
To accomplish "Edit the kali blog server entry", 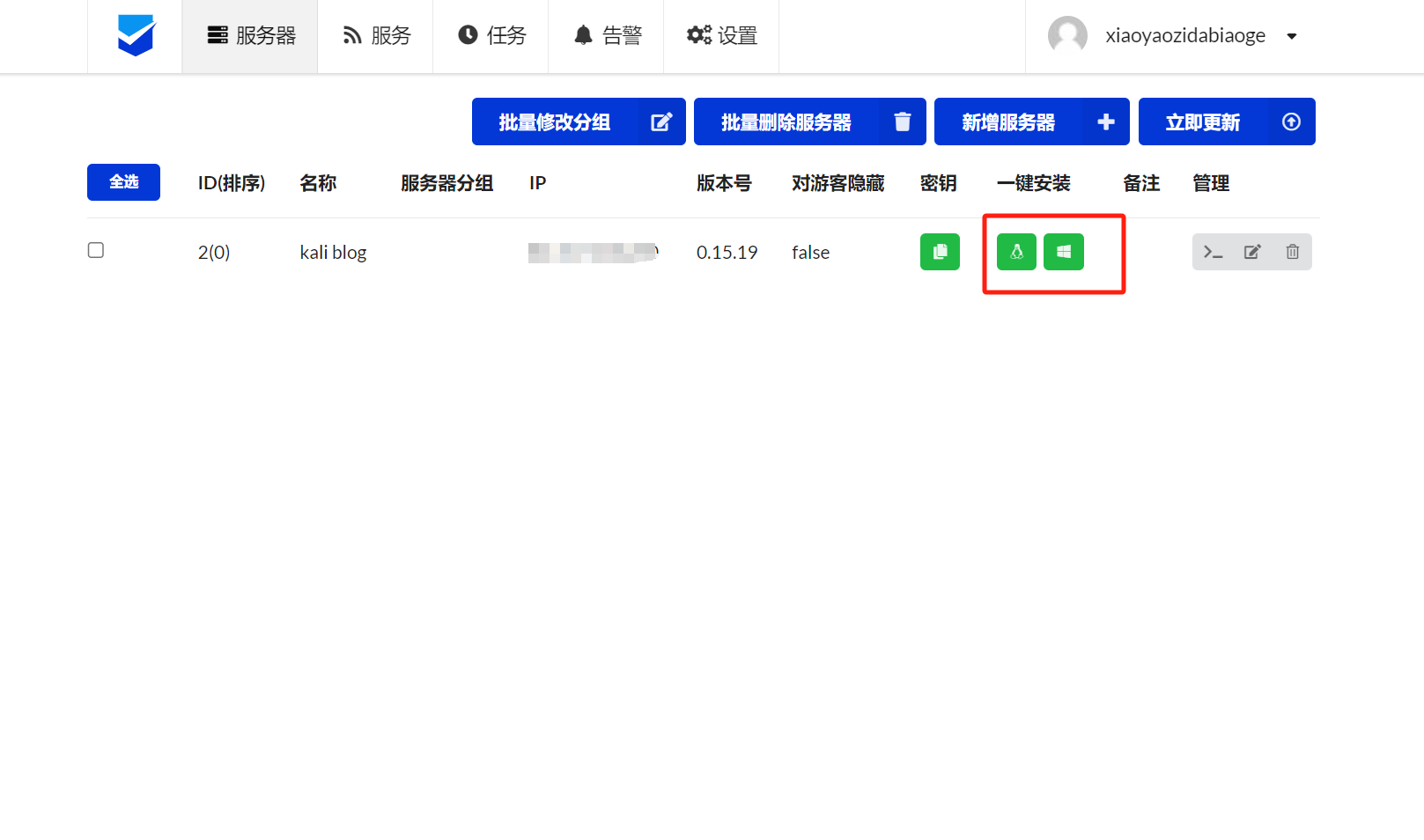I will click(x=1251, y=253).
